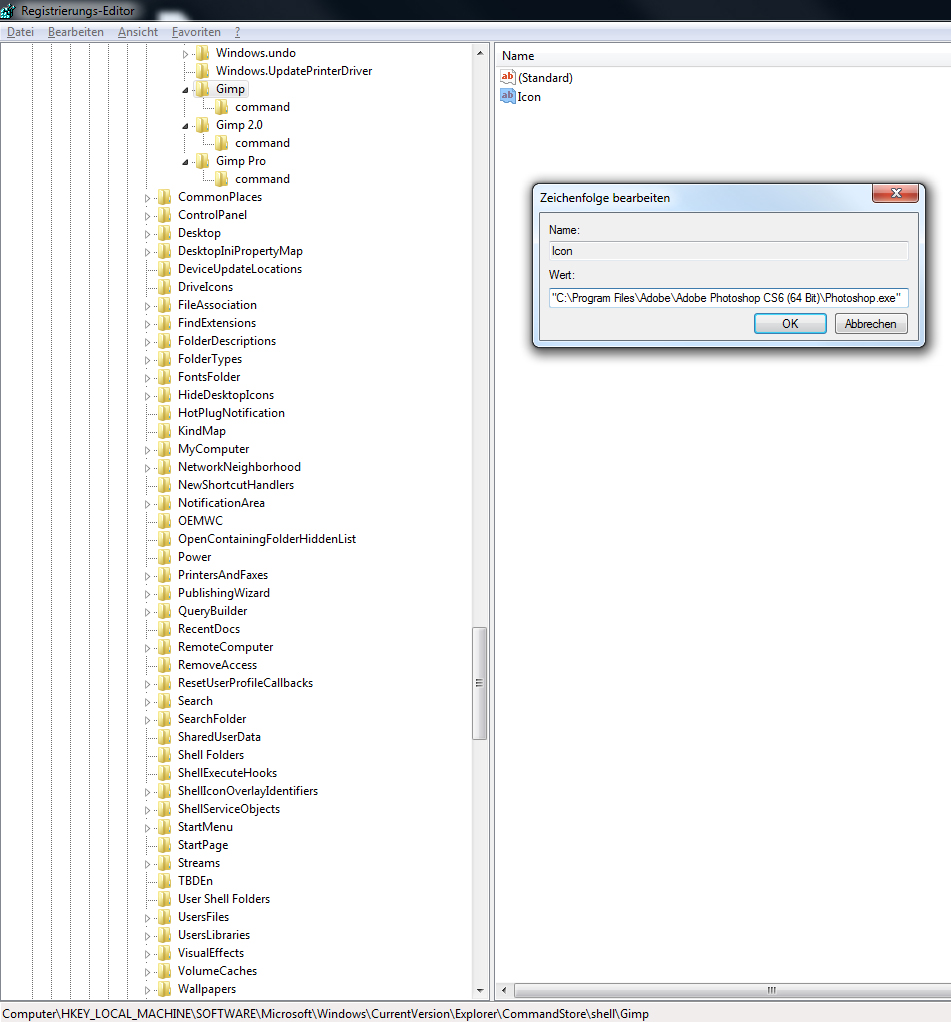Select the Wallpapers key
The width and height of the screenshot is (951, 1022).
[x=207, y=989]
